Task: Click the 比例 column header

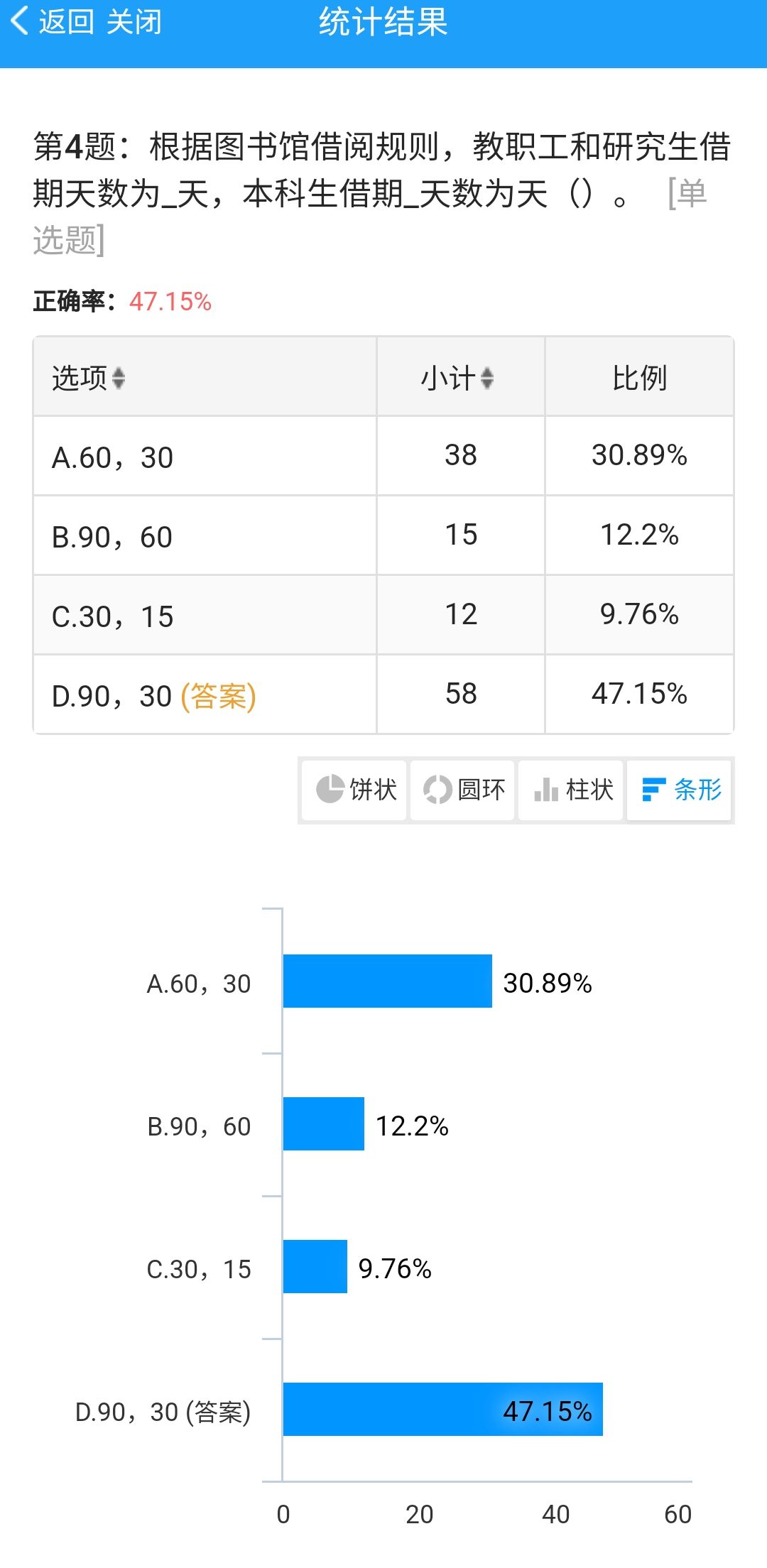Action: (x=639, y=378)
